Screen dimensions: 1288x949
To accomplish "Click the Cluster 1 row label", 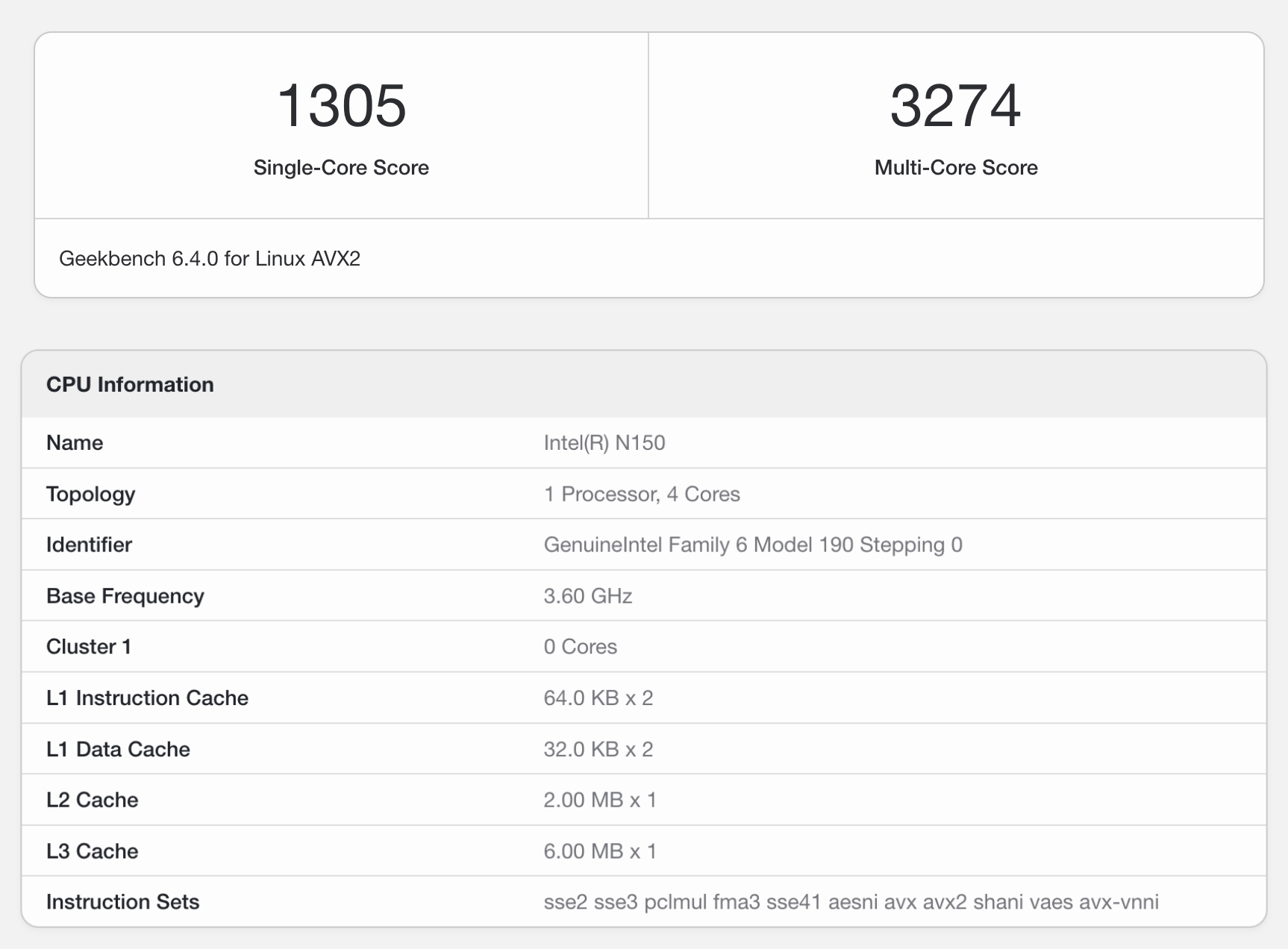I will click(x=89, y=647).
